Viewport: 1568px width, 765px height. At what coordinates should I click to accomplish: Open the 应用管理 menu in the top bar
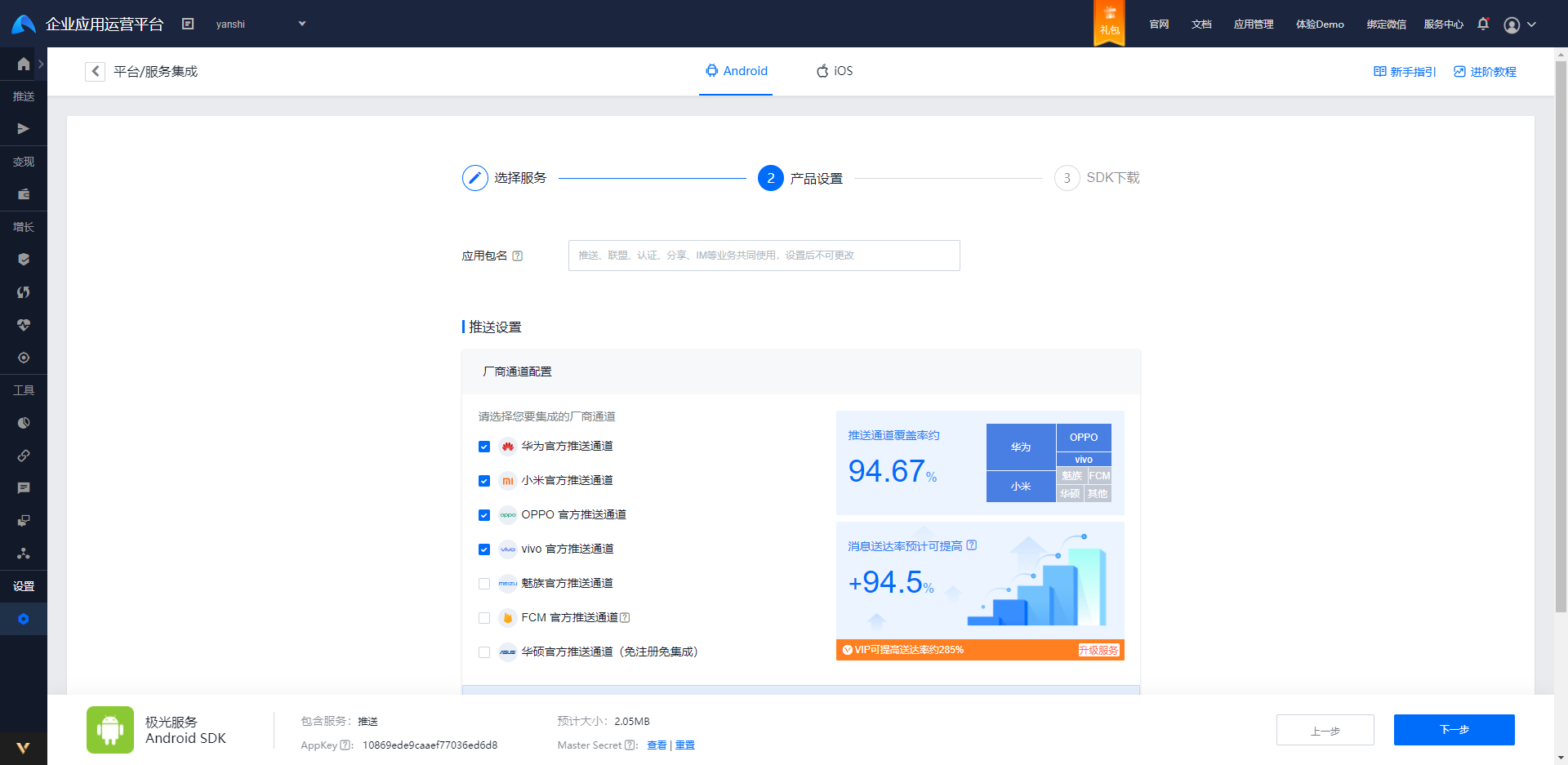[x=1253, y=24]
